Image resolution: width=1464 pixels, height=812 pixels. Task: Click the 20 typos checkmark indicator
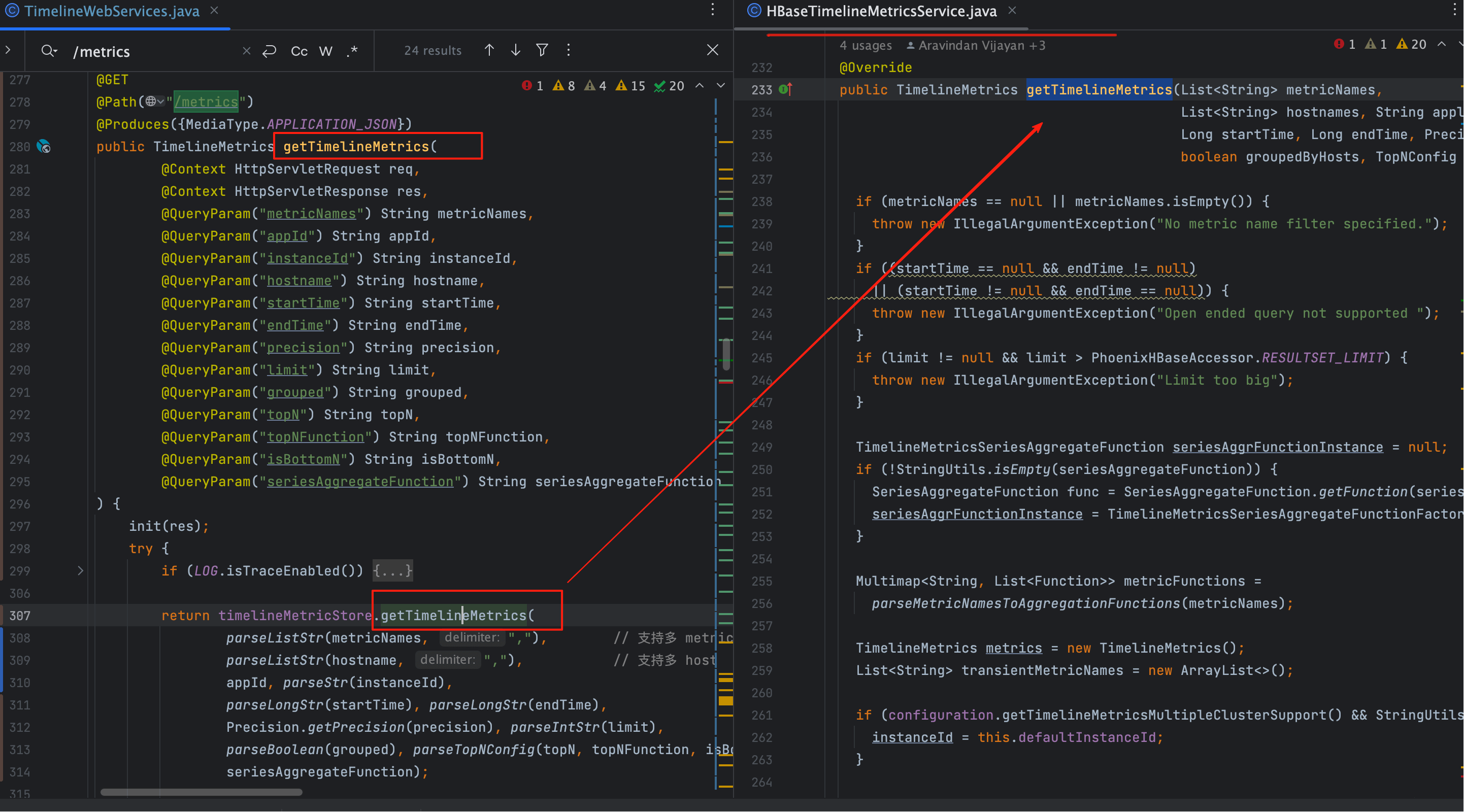(669, 86)
